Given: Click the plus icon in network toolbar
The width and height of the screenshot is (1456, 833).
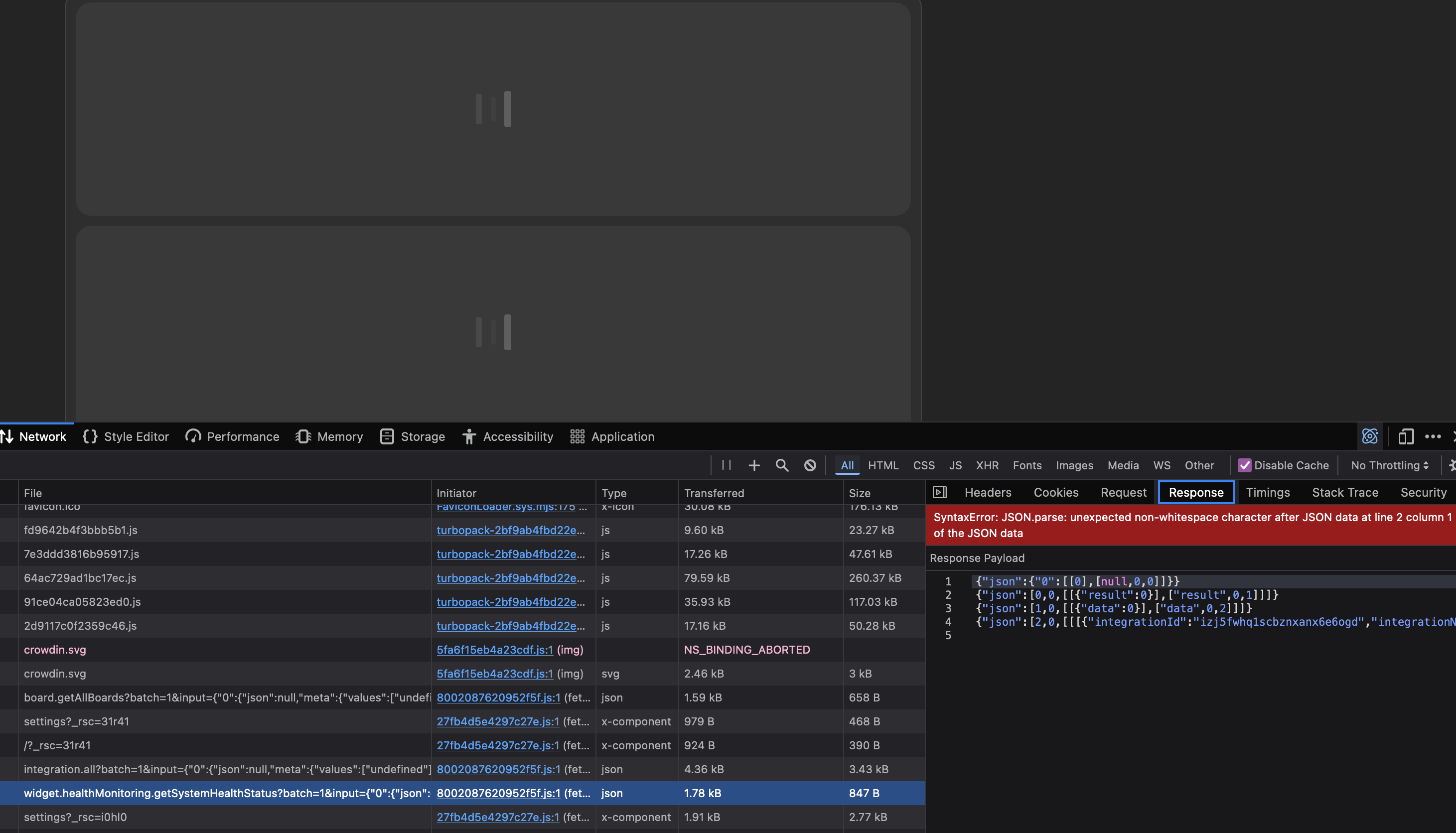Looking at the screenshot, I should click(754, 465).
